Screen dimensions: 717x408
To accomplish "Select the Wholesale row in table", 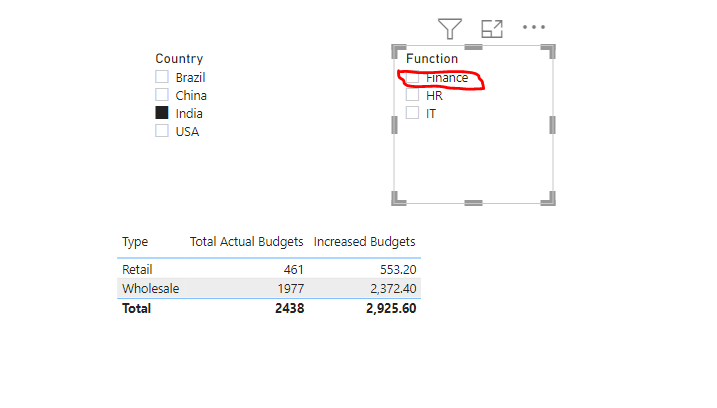I will (269, 289).
